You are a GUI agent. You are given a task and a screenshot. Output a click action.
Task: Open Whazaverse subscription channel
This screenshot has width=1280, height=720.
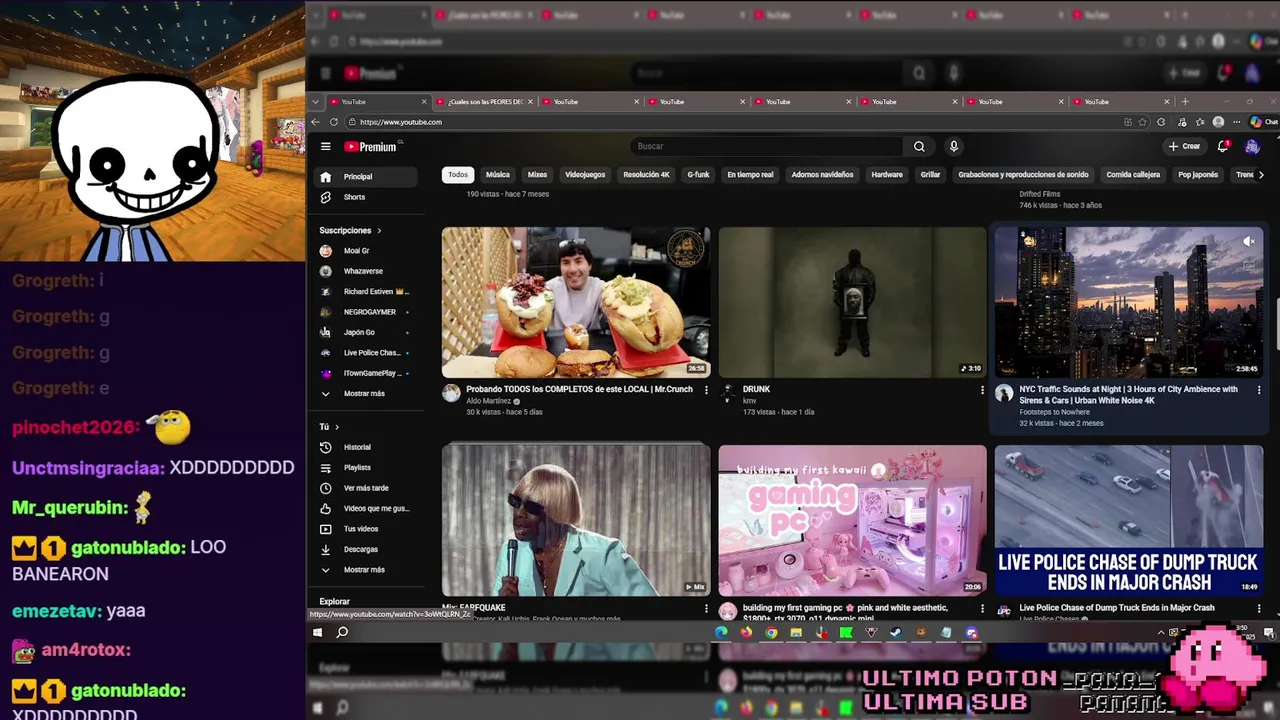(364, 271)
